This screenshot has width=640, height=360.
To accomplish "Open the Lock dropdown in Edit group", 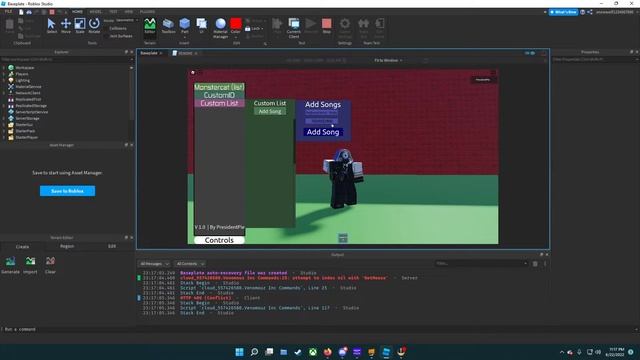I will tap(254, 29).
